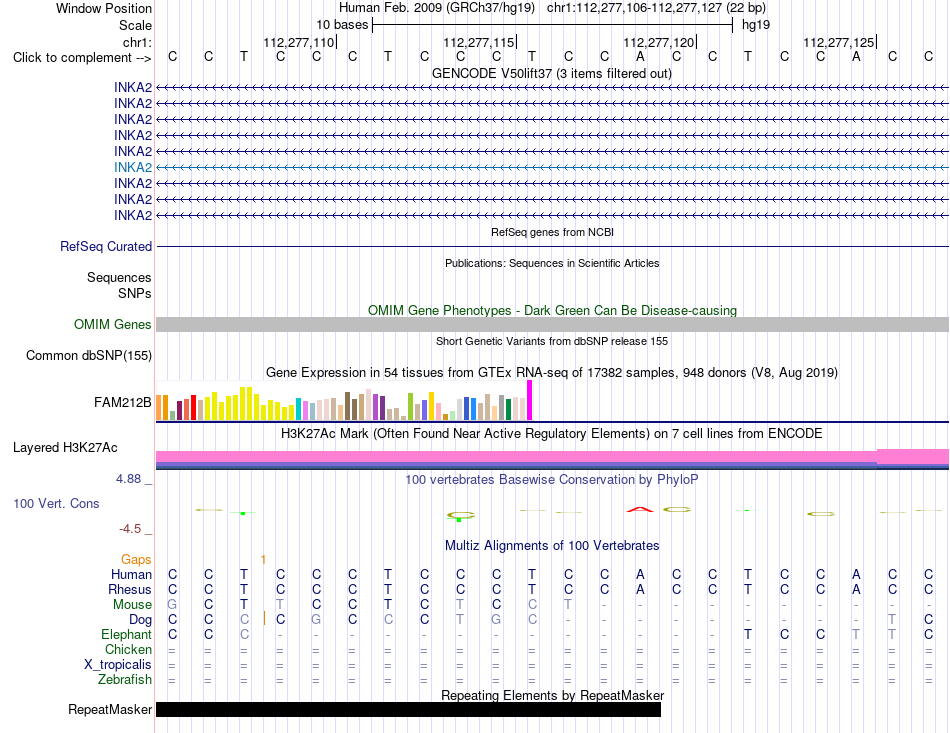
Task: Click the FAM212B expression label
Action: click(x=123, y=402)
